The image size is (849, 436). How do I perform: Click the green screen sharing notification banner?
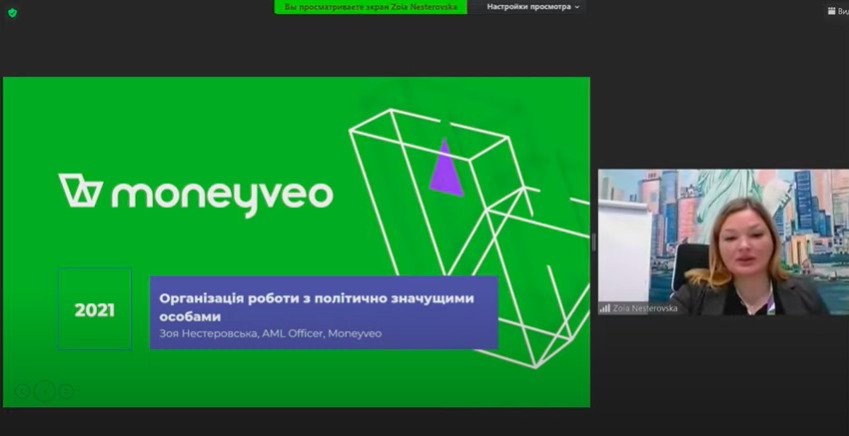(370, 7)
